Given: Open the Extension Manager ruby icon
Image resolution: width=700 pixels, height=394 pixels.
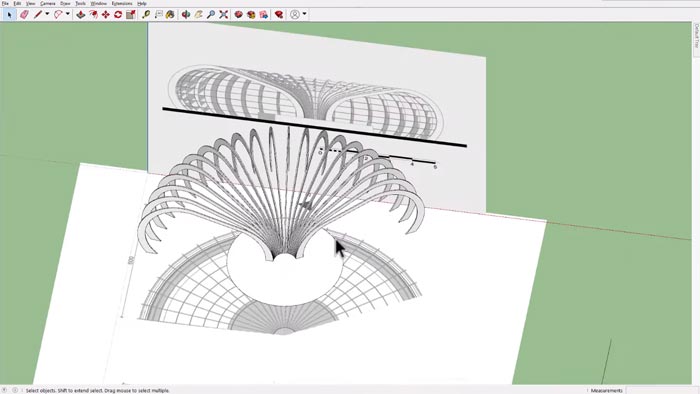Looking at the screenshot, I should [x=279, y=15].
